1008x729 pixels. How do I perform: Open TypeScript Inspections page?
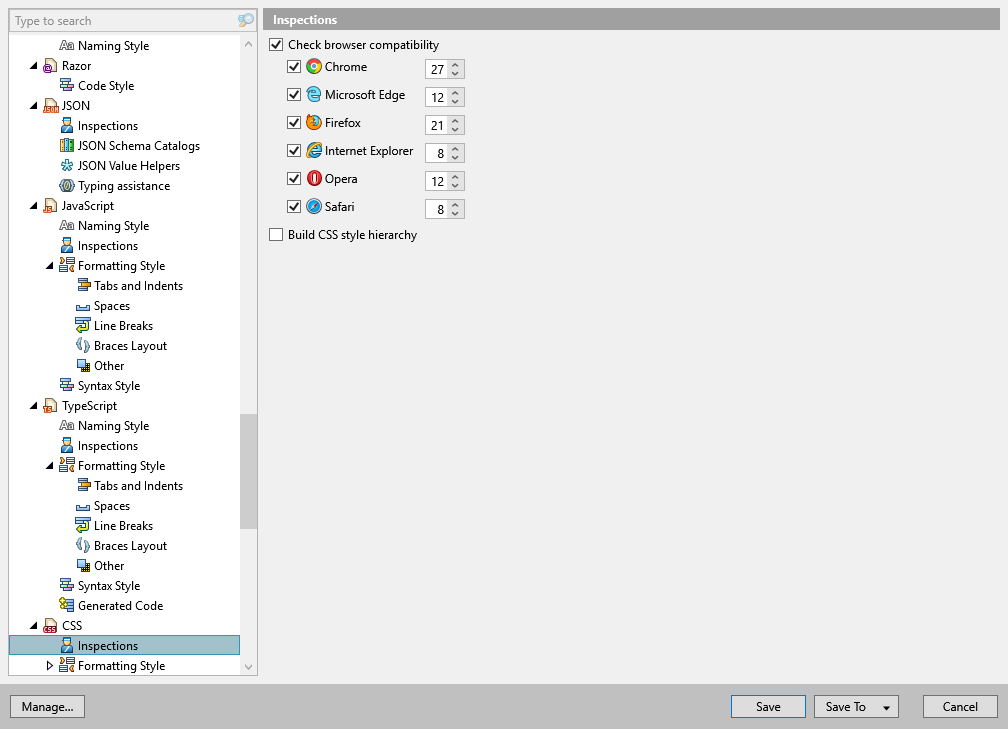[107, 446]
